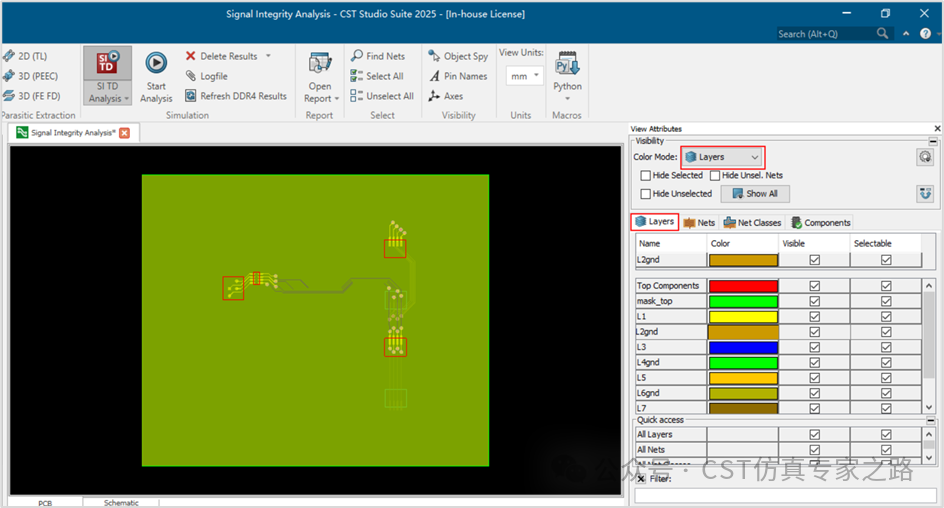Click the Name column header
The image size is (944, 508).
(671, 244)
